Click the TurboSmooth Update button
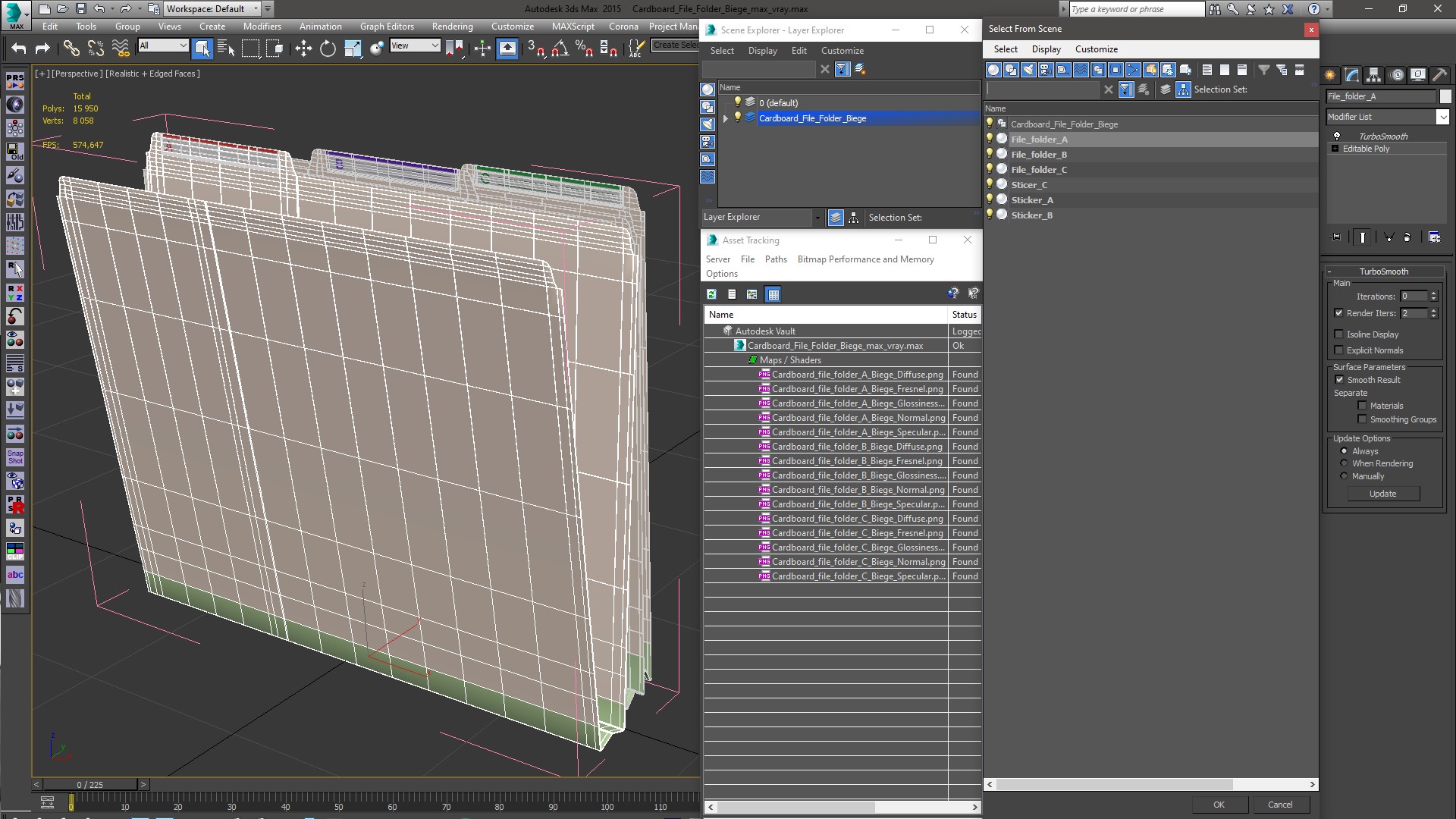Screen dimensions: 1456x819 1382,494
